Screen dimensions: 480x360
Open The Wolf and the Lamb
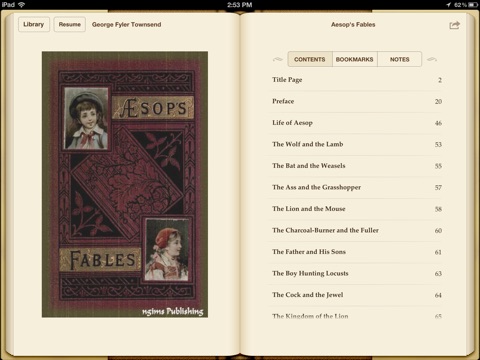[x=356, y=144]
